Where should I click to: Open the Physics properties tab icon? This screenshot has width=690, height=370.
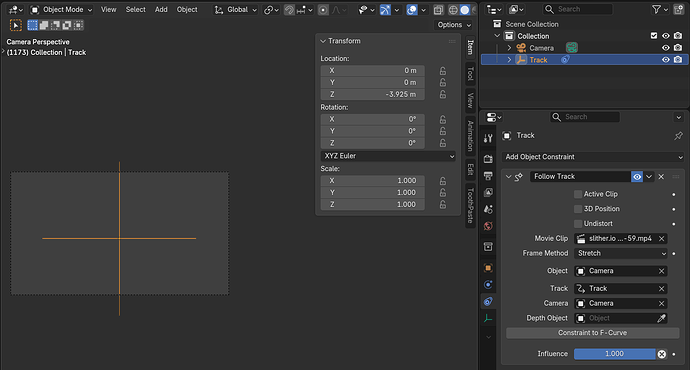488,285
